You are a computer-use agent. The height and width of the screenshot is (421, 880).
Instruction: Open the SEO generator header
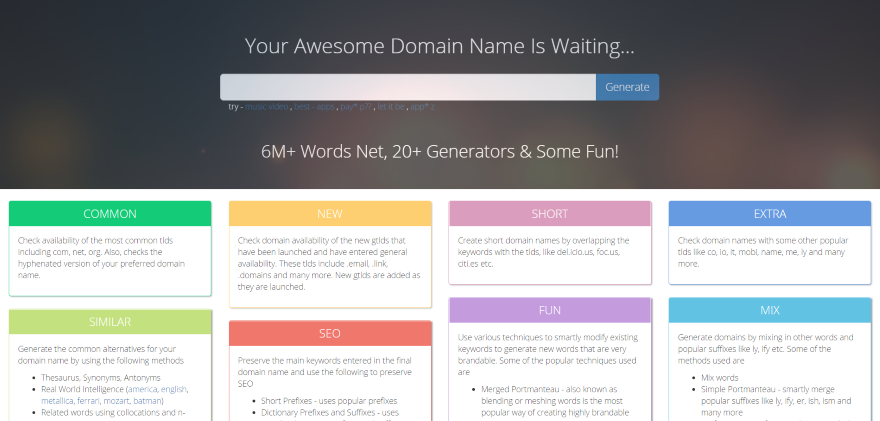pos(330,333)
